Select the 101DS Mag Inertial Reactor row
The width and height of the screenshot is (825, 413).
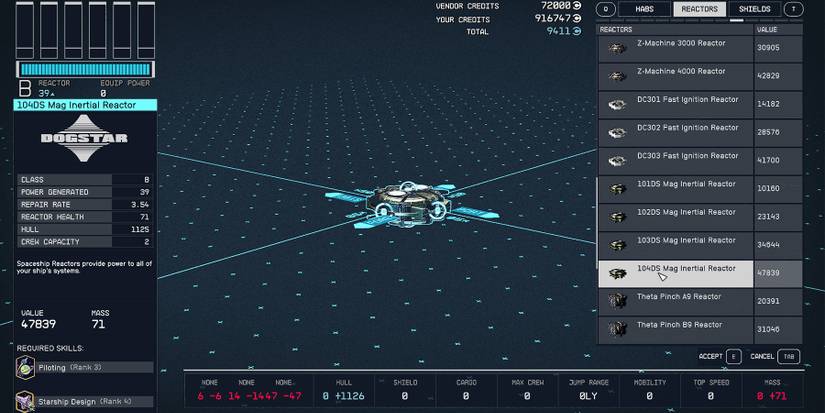700,189
